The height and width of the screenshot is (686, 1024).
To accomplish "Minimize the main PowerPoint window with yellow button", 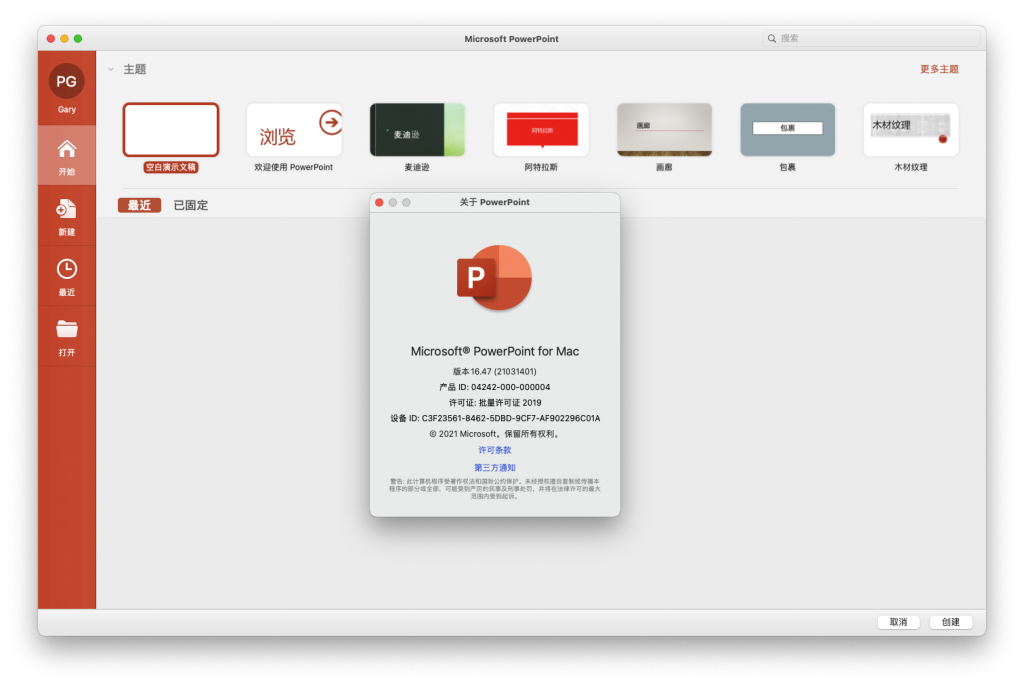I will (64, 39).
